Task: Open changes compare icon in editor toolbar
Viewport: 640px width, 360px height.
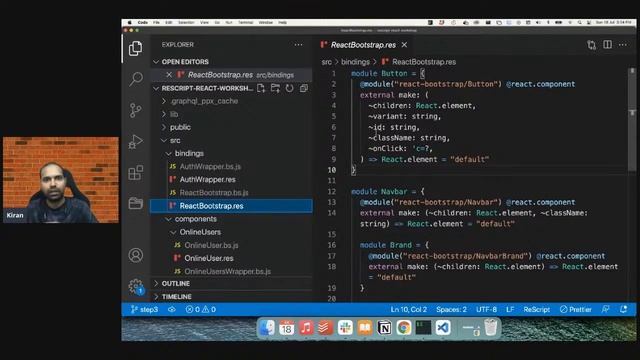Action: click(x=591, y=45)
